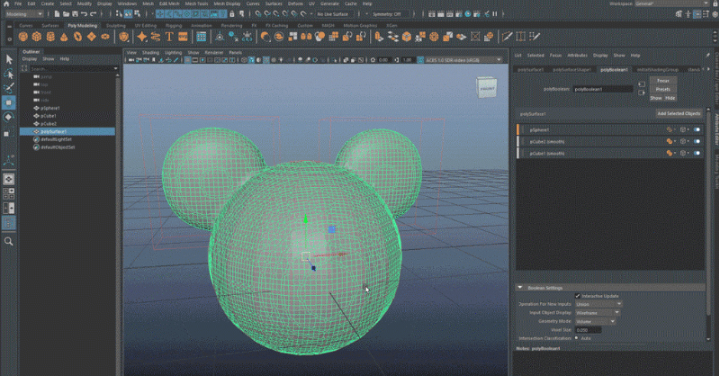Open search magnifier in left toolbox

(8, 241)
